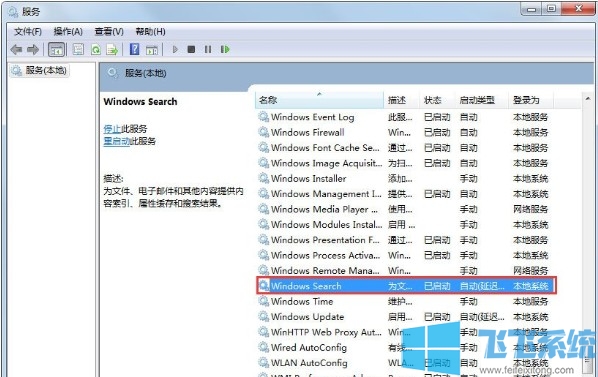Sort by the 登录为 column header
598x377 pixels.
(x=530, y=100)
